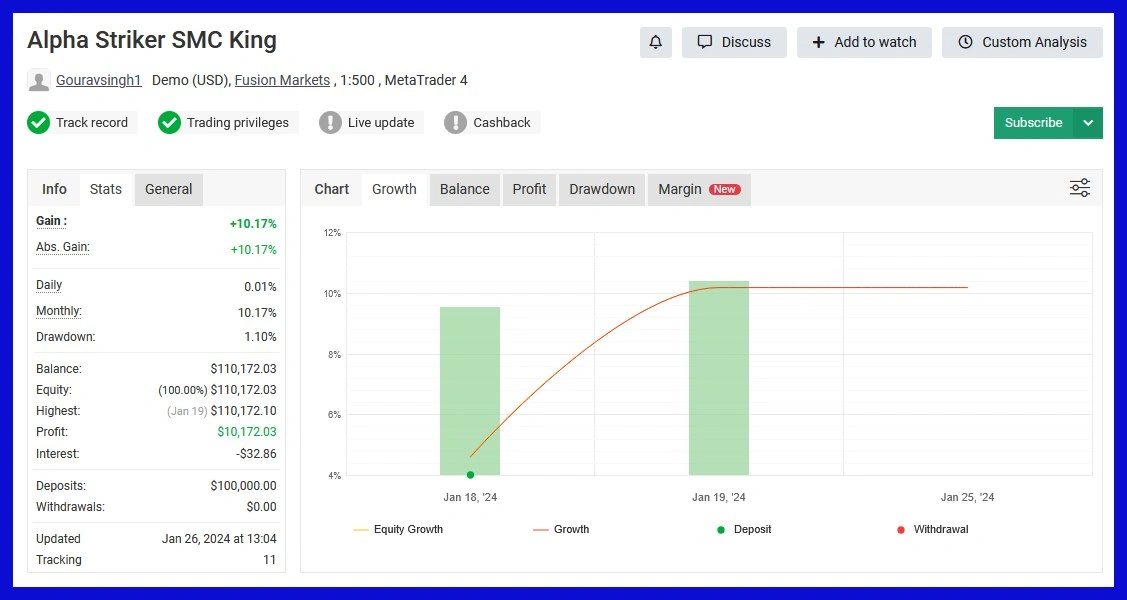Click the green Track record checkmark icon
The image size is (1127, 600).
[39, 123]
